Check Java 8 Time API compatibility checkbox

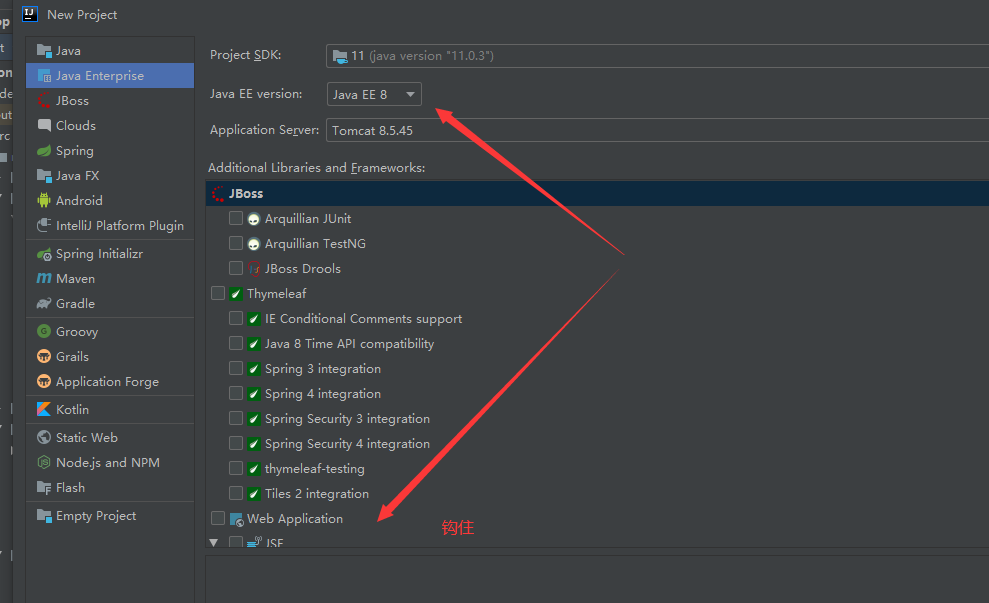pyautogui.click(x=236, y=343)
